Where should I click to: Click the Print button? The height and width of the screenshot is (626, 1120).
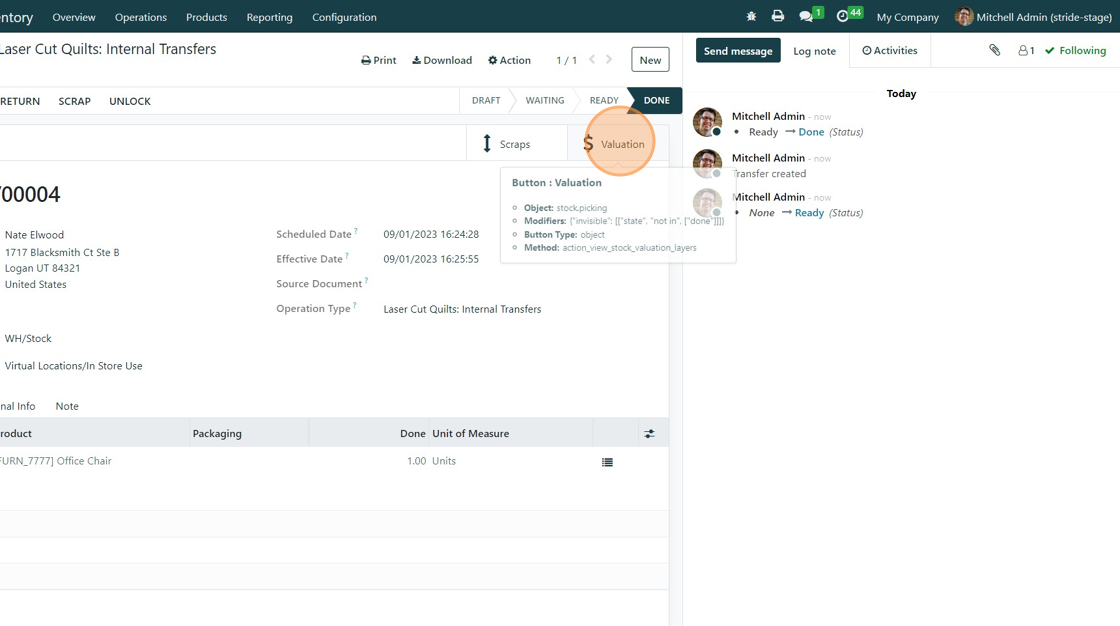[x=379, y=60]
